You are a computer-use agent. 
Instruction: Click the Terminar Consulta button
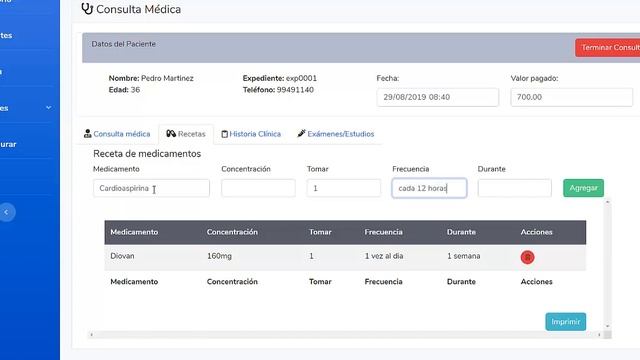[x=608, y=48]
